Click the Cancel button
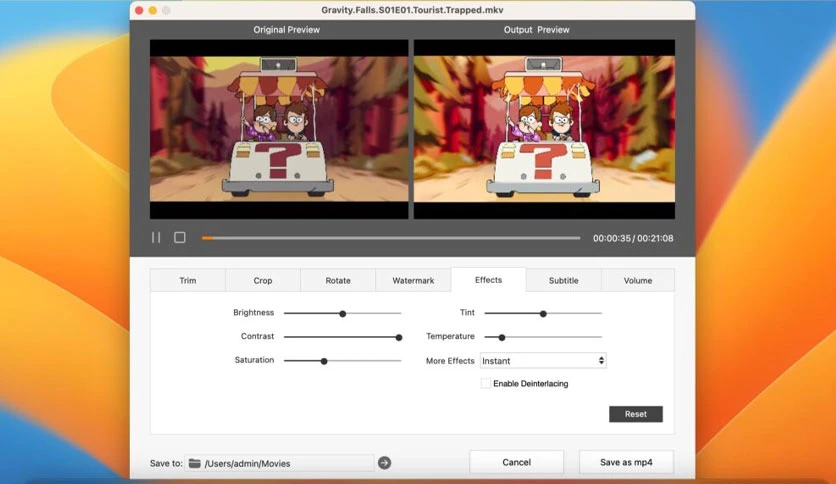This screenshot has width=836, height=484. point(516,462)
